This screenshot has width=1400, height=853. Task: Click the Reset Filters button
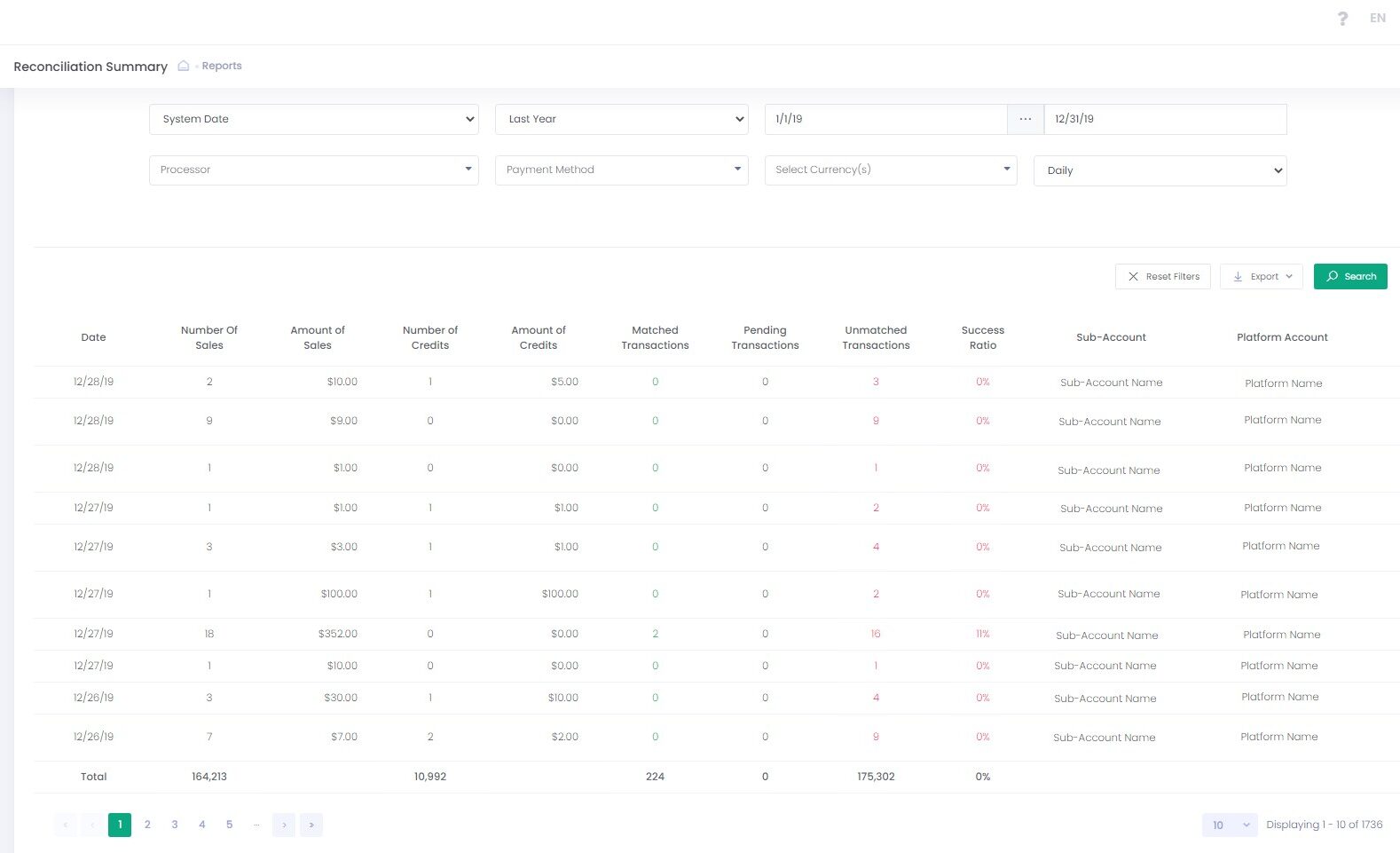[1162, 276]
